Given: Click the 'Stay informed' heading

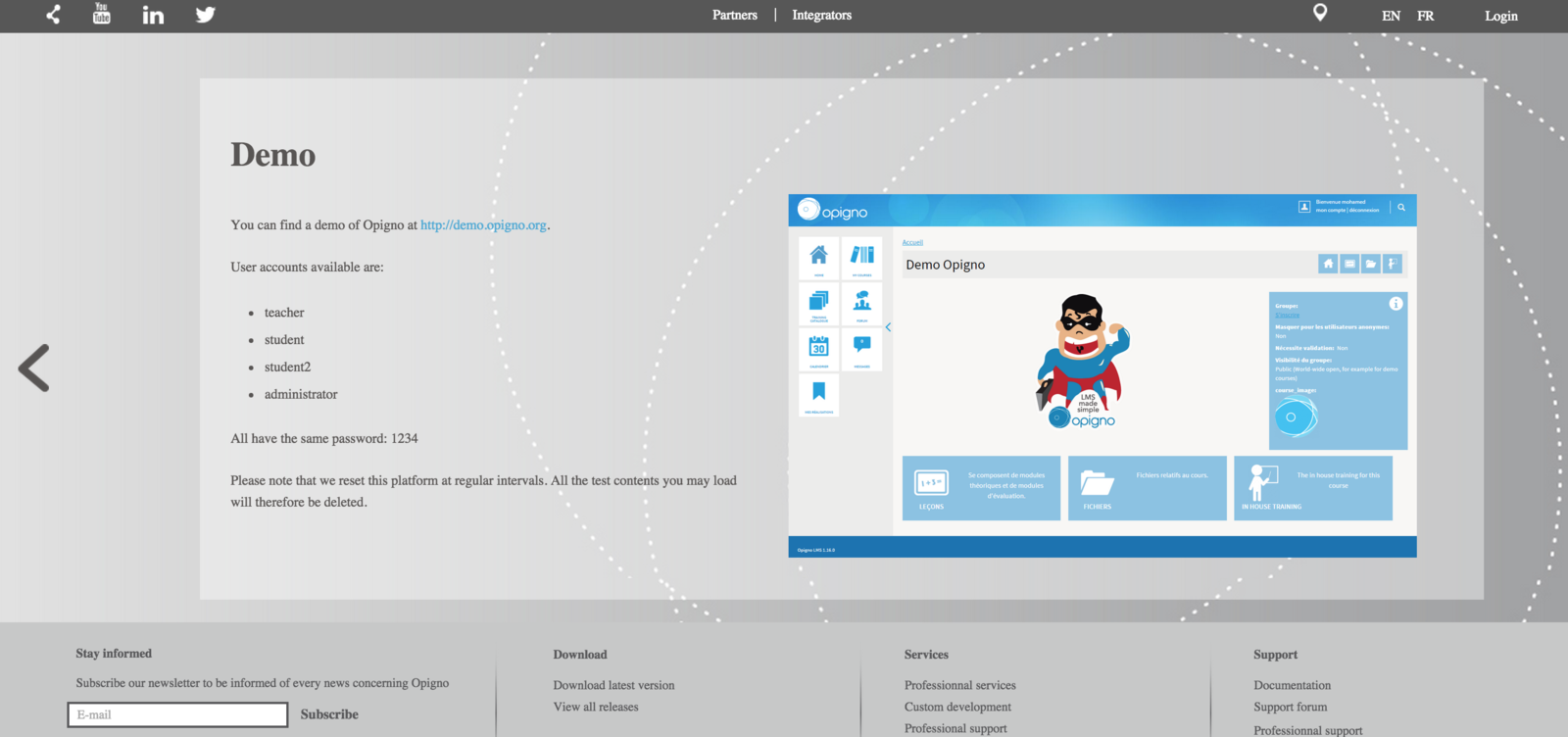Looking at the screenshot, I should [114, 654].
